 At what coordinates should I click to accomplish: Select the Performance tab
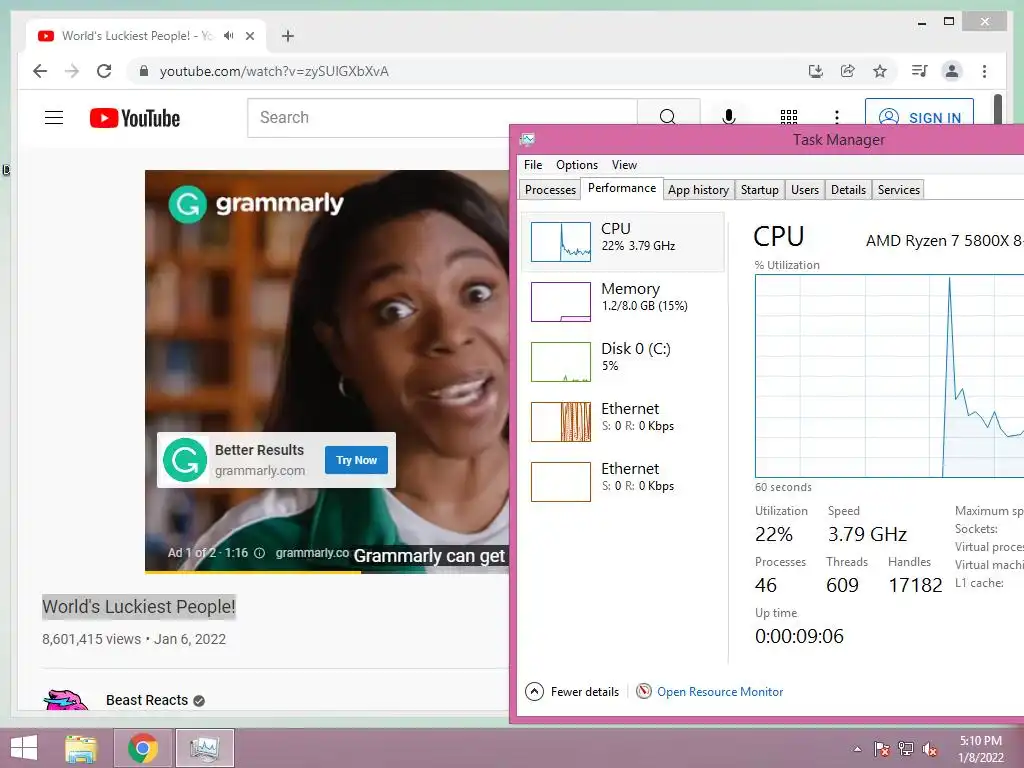(622, 188)
